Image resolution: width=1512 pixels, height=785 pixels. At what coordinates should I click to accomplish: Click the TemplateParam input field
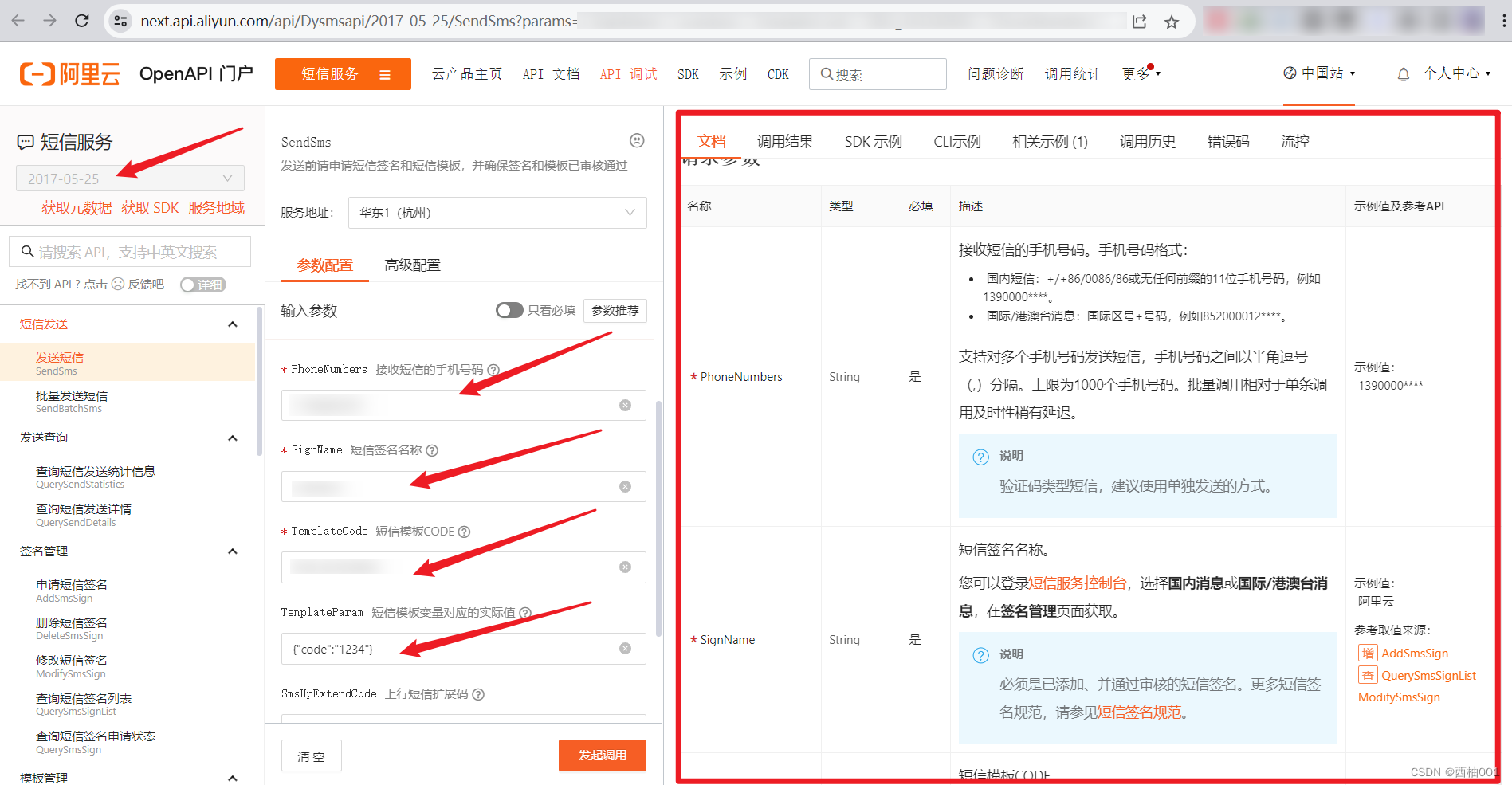(x=463, y=649)
